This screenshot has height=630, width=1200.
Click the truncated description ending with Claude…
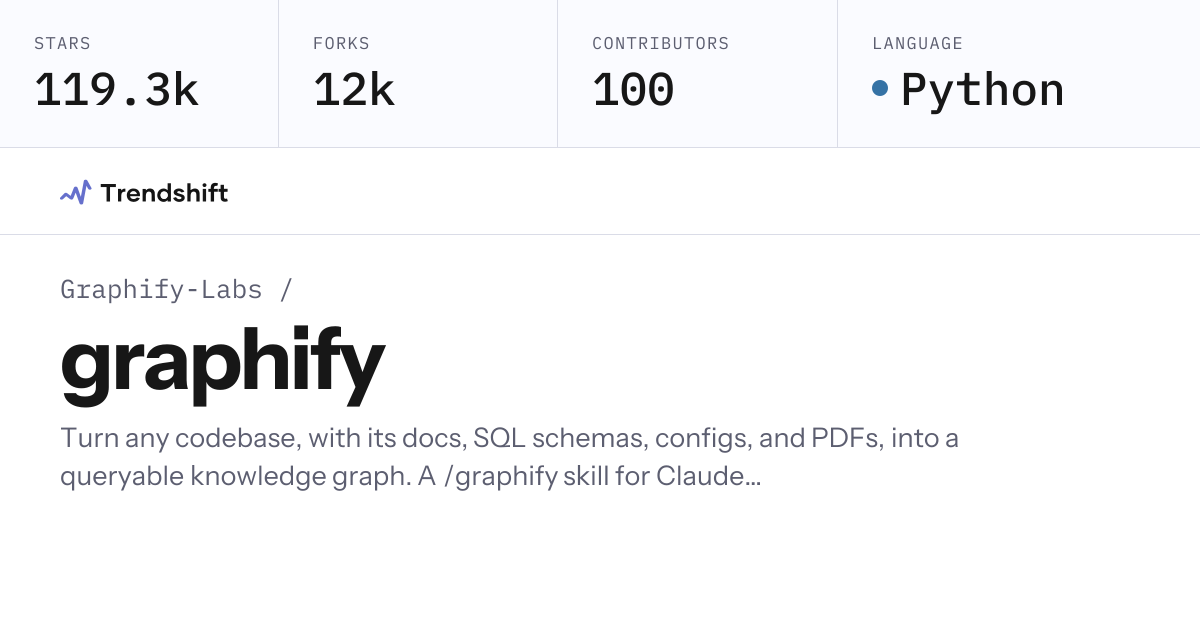pyautogui.click(x=411, y=477)
